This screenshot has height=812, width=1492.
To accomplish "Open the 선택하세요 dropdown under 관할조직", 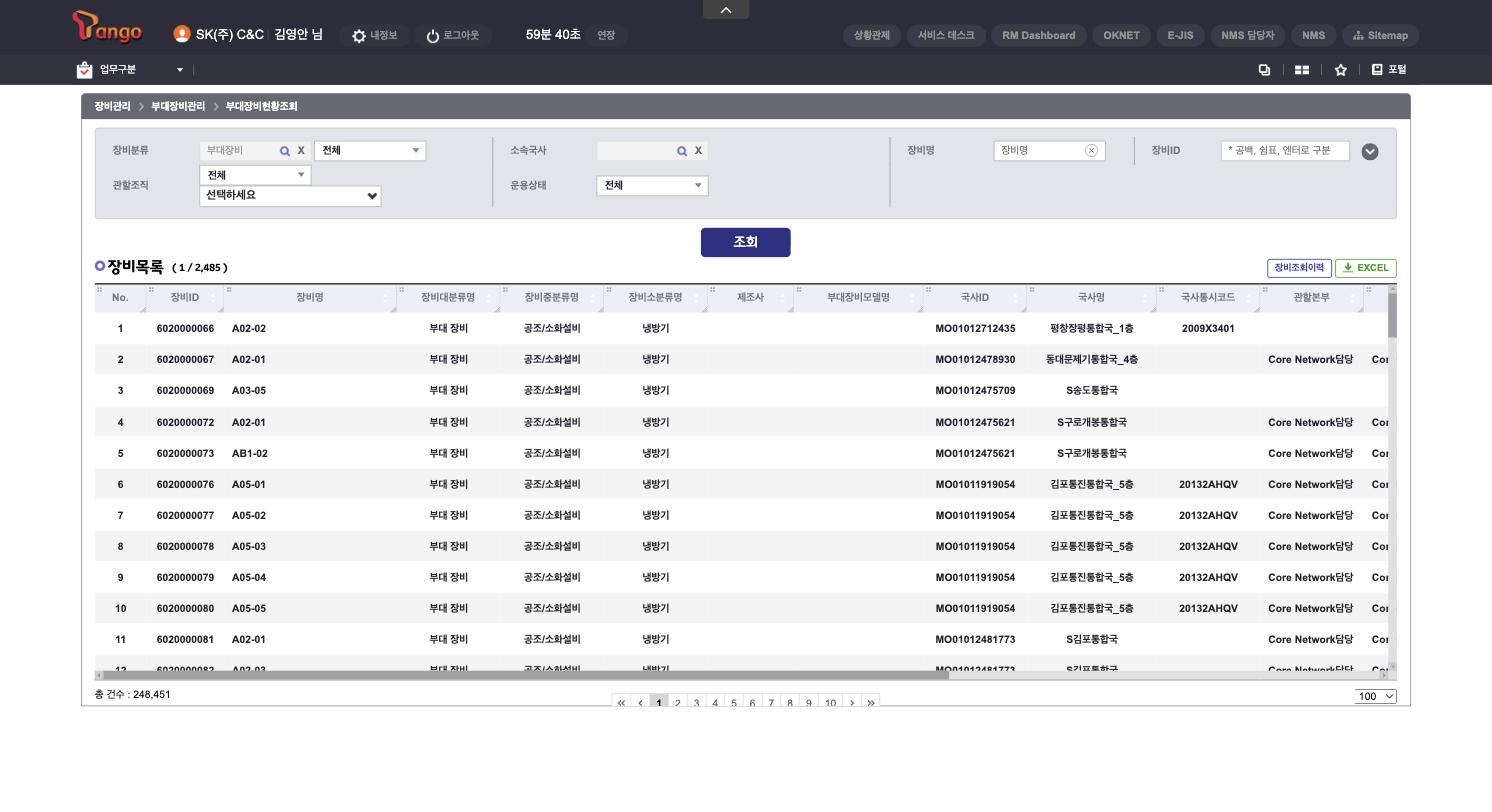I will [290, 196].
